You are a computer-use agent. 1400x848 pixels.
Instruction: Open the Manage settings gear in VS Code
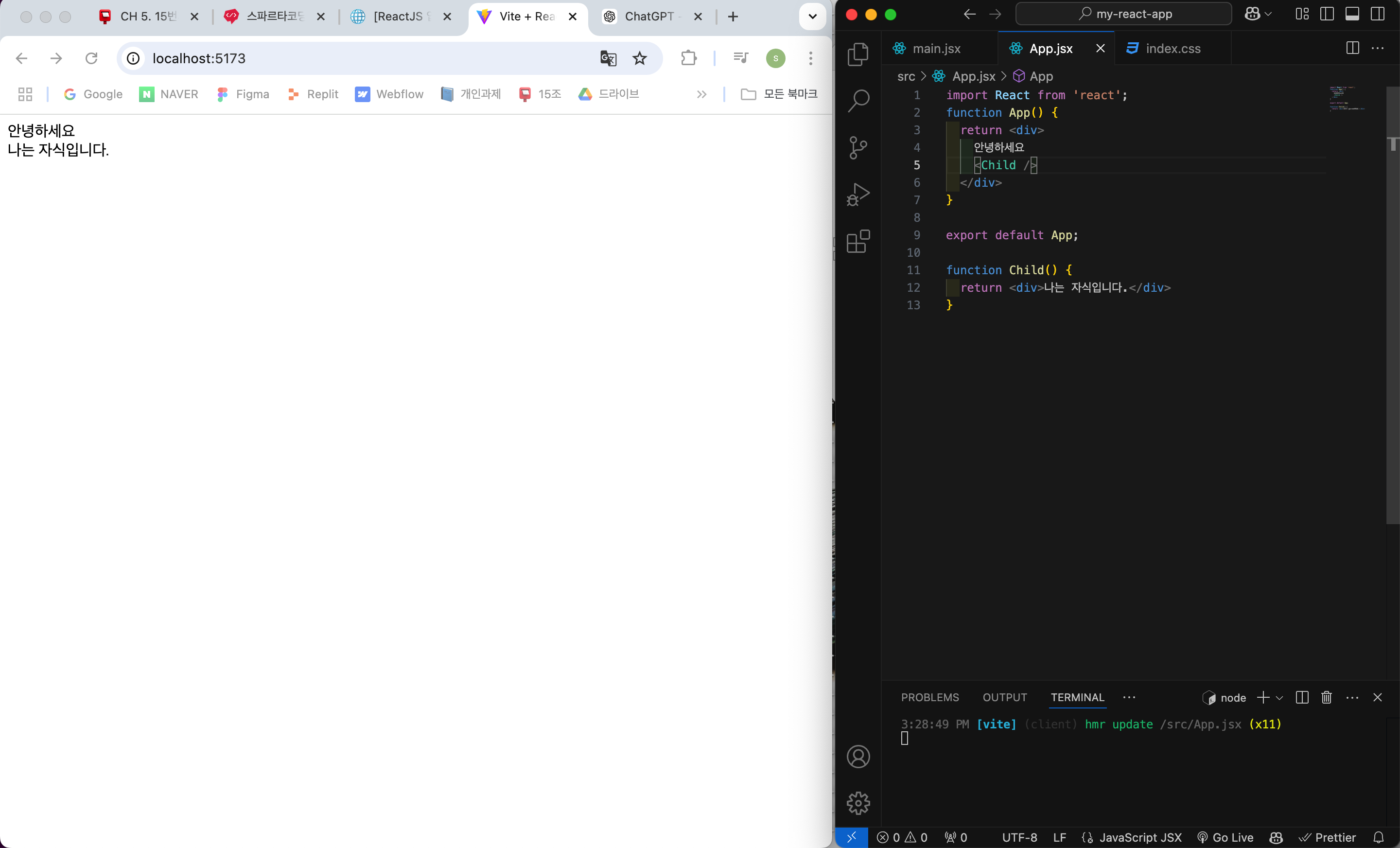(x=858, y=803)
